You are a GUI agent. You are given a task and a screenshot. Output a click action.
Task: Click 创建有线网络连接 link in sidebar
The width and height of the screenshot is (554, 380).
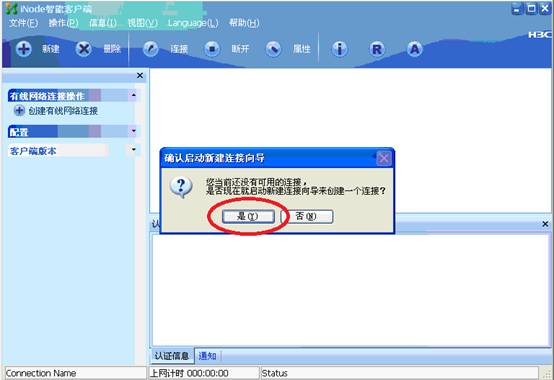(x=63, y=111)
